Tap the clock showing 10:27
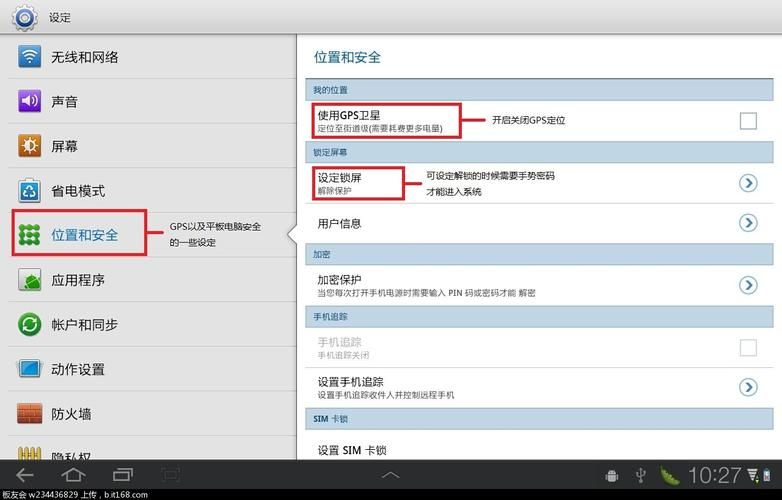782x500 pixels. click(714, 475)
